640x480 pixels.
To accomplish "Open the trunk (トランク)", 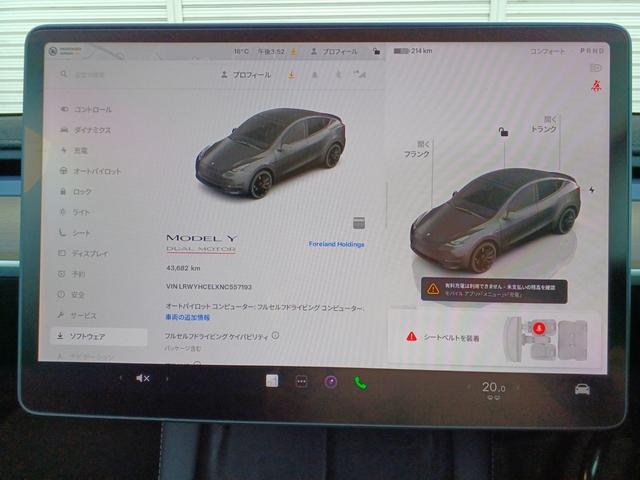I will (x=544, y=124).
